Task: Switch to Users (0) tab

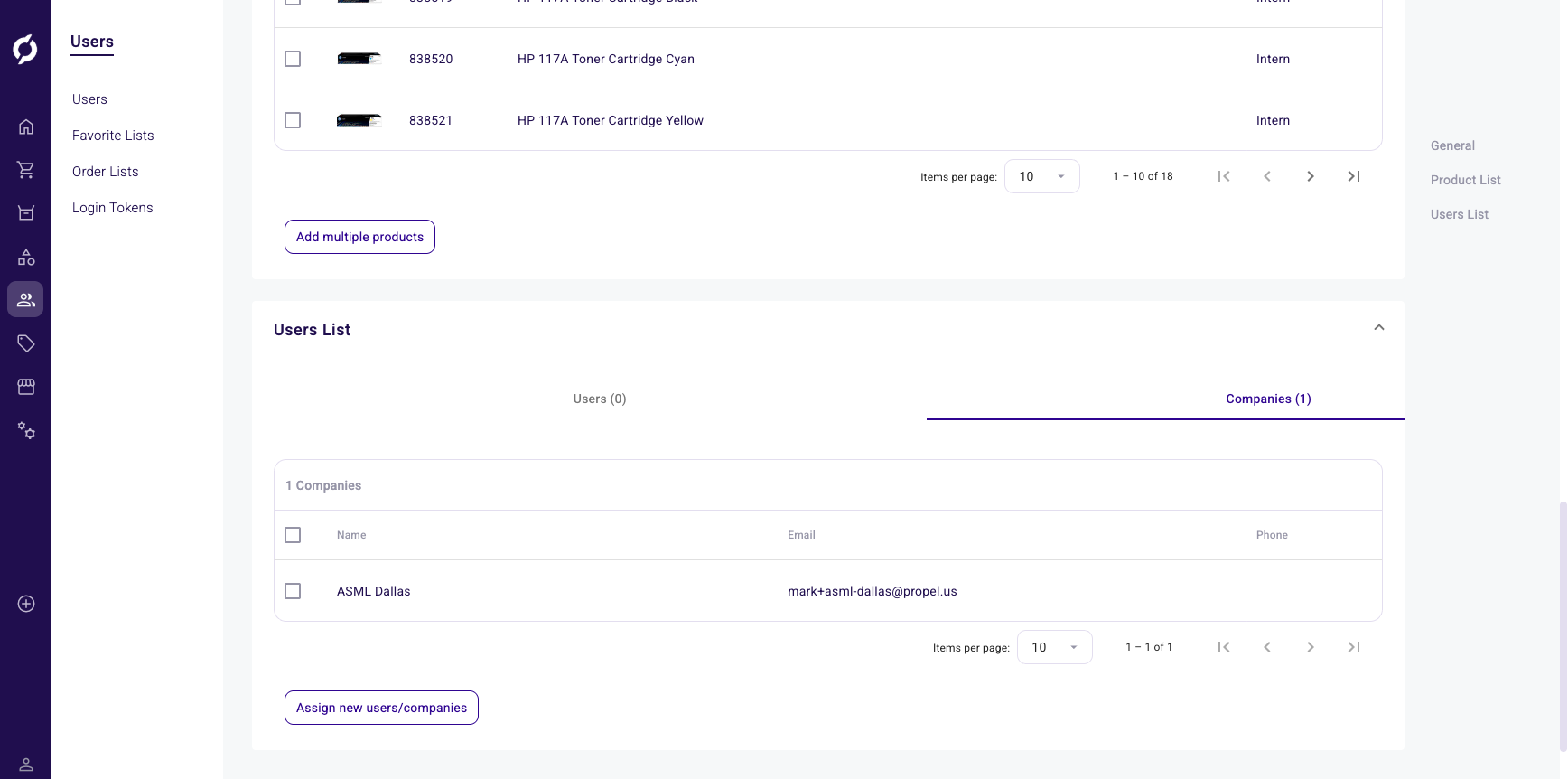Action: (x=600, y=399)
